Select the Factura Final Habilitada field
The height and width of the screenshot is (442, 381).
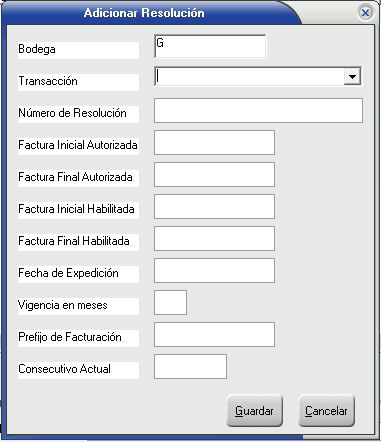(x=214, y=238)
